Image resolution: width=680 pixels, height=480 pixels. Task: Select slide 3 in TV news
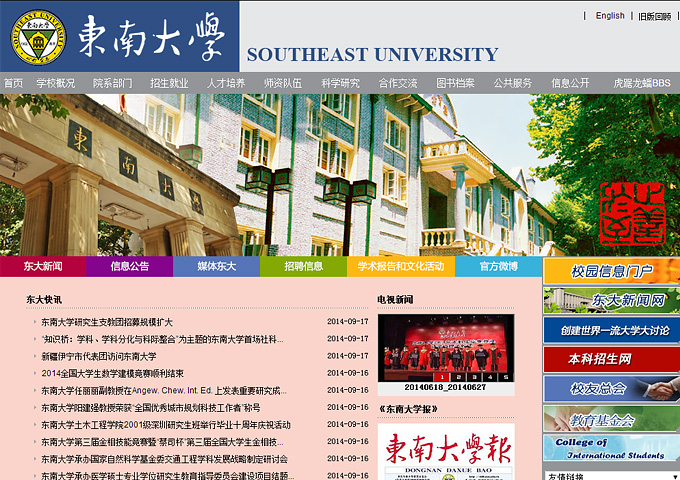pyautogui.click(x=474, y=377)
